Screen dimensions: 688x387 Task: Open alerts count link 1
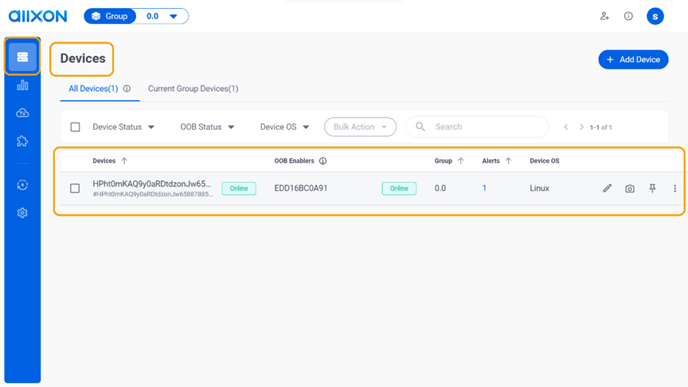click(x=484, y=188)
